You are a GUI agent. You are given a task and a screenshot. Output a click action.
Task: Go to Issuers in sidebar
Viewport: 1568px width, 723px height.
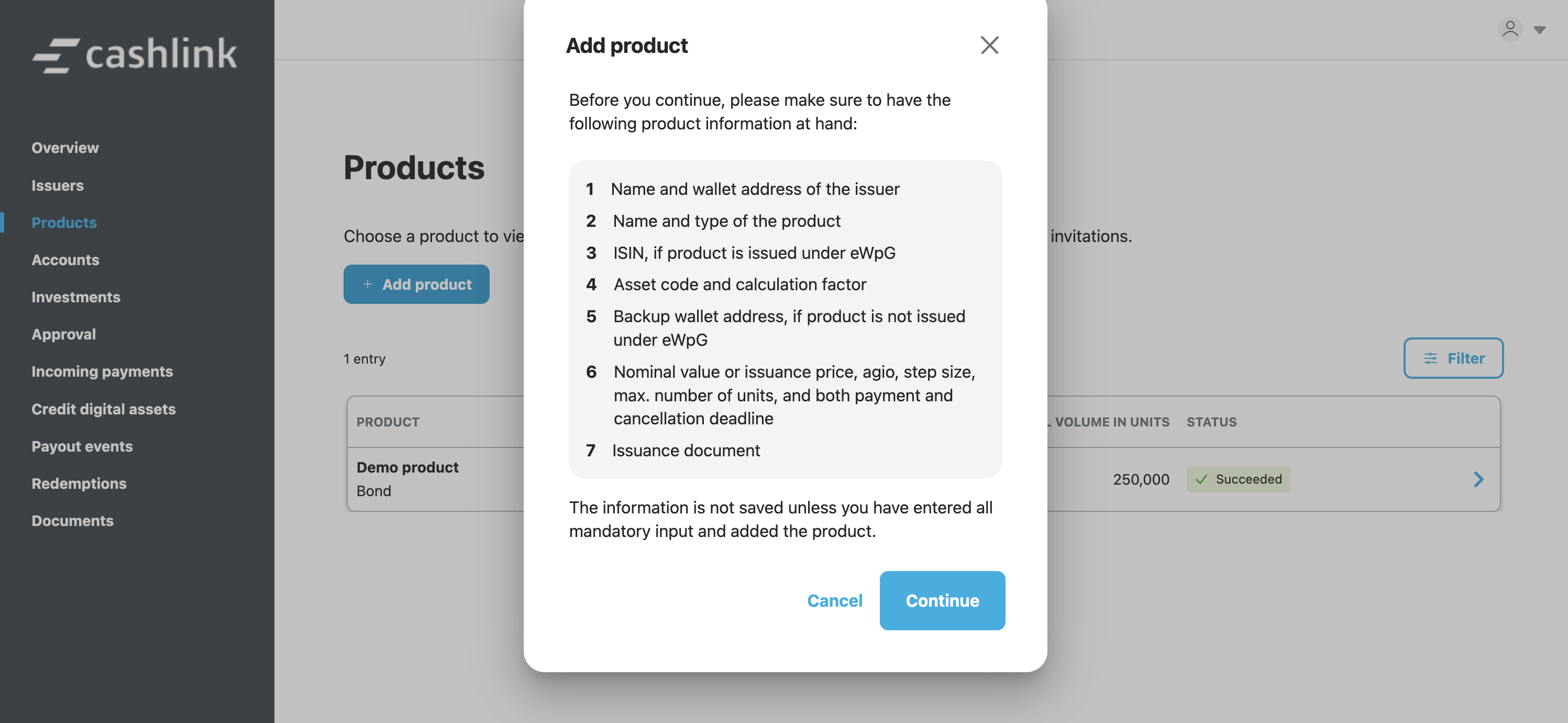[58, 185]
